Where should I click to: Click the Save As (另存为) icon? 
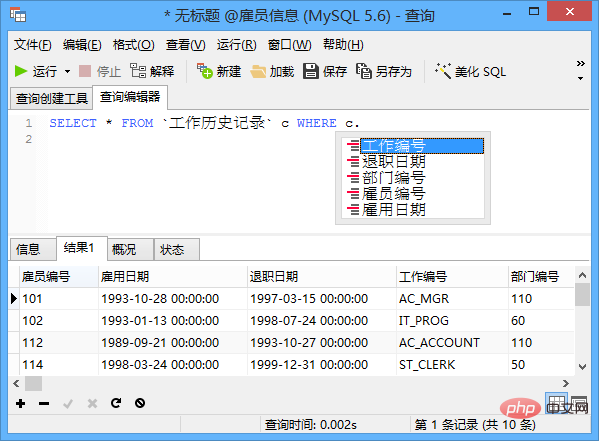coord(364,71)
